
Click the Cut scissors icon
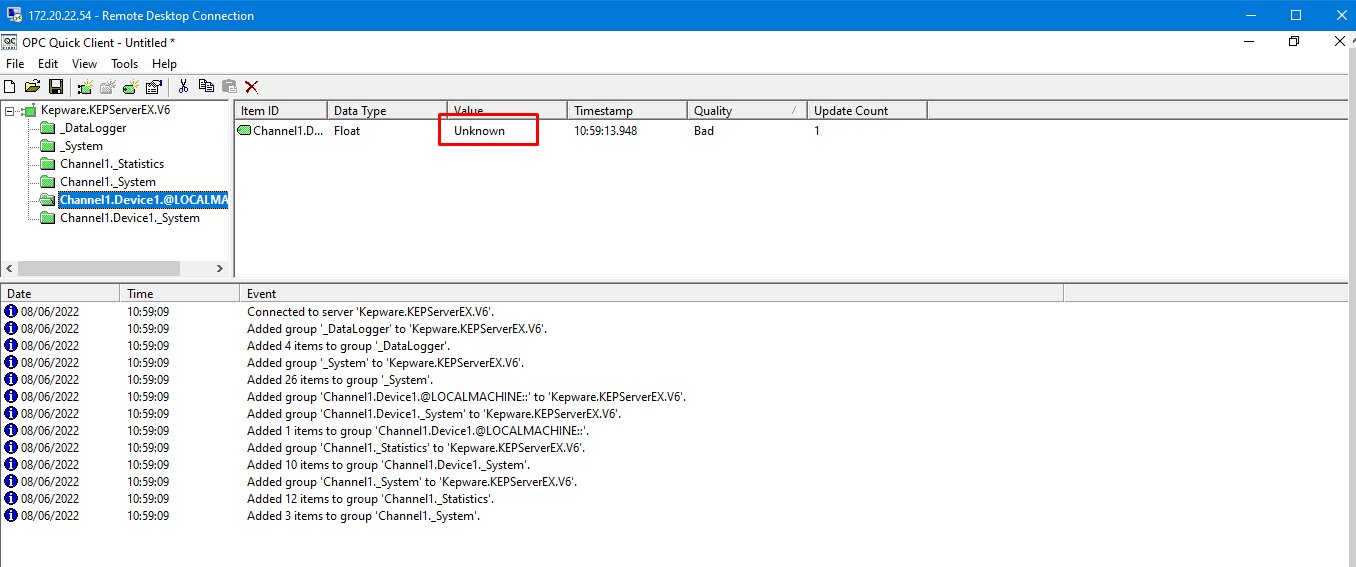coord(183,87)
